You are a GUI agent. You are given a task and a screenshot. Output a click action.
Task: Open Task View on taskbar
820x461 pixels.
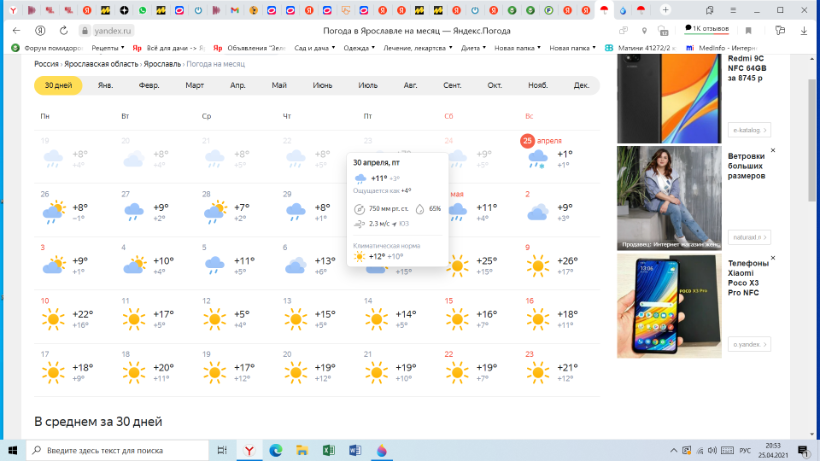click(x=223, y=450)
